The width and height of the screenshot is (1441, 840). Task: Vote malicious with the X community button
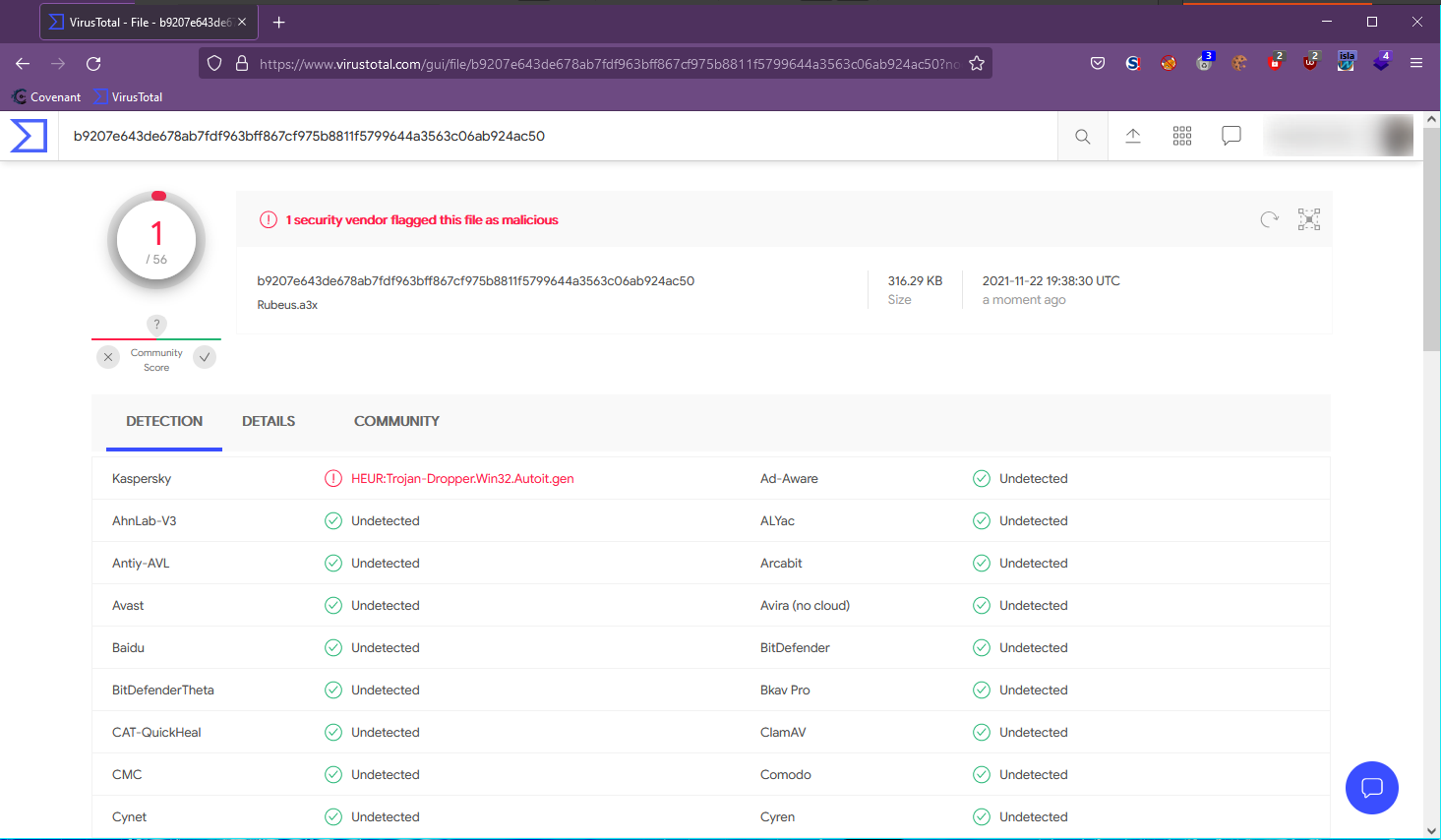(108, 357)
